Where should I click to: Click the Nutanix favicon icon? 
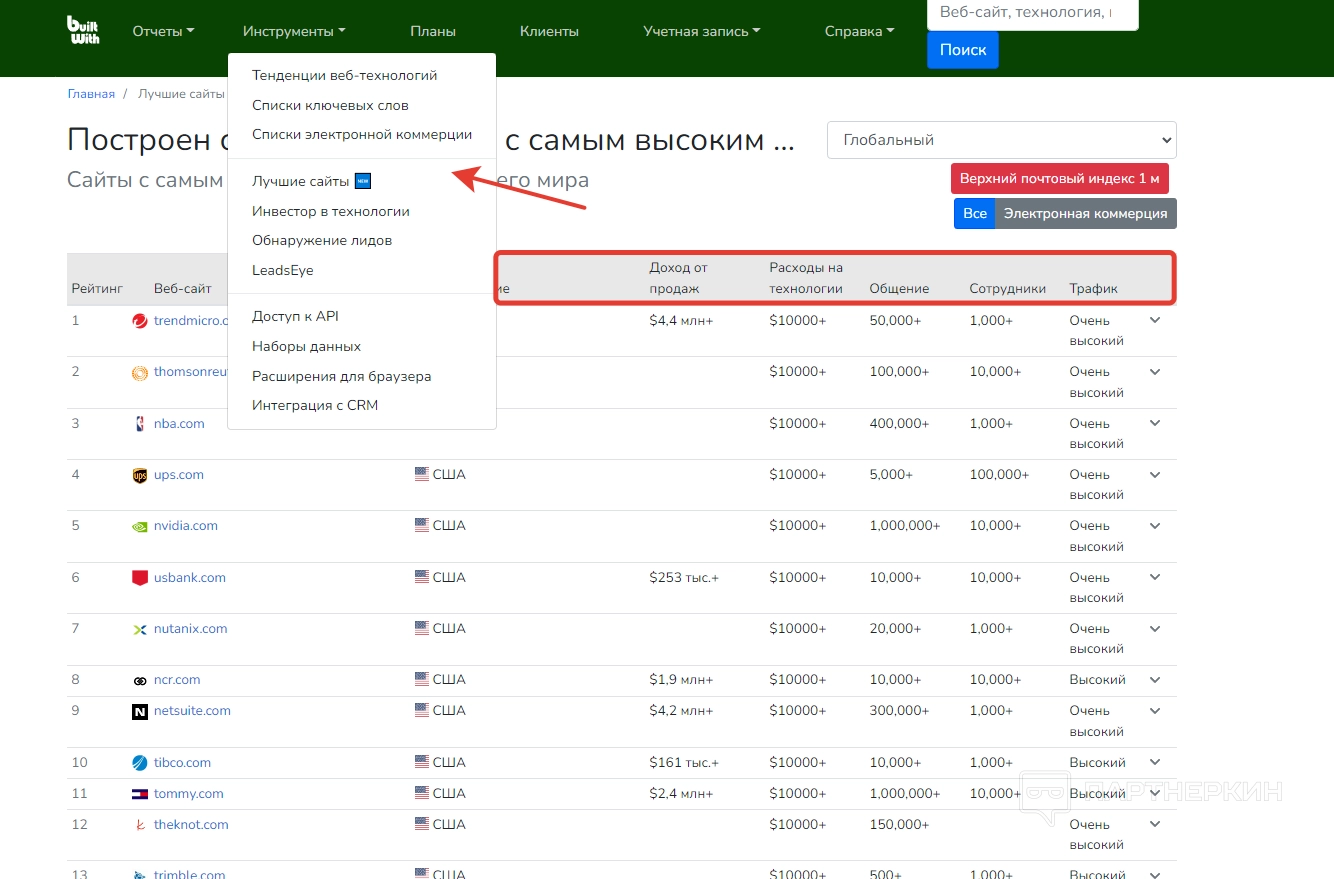[x=140, y=629]
